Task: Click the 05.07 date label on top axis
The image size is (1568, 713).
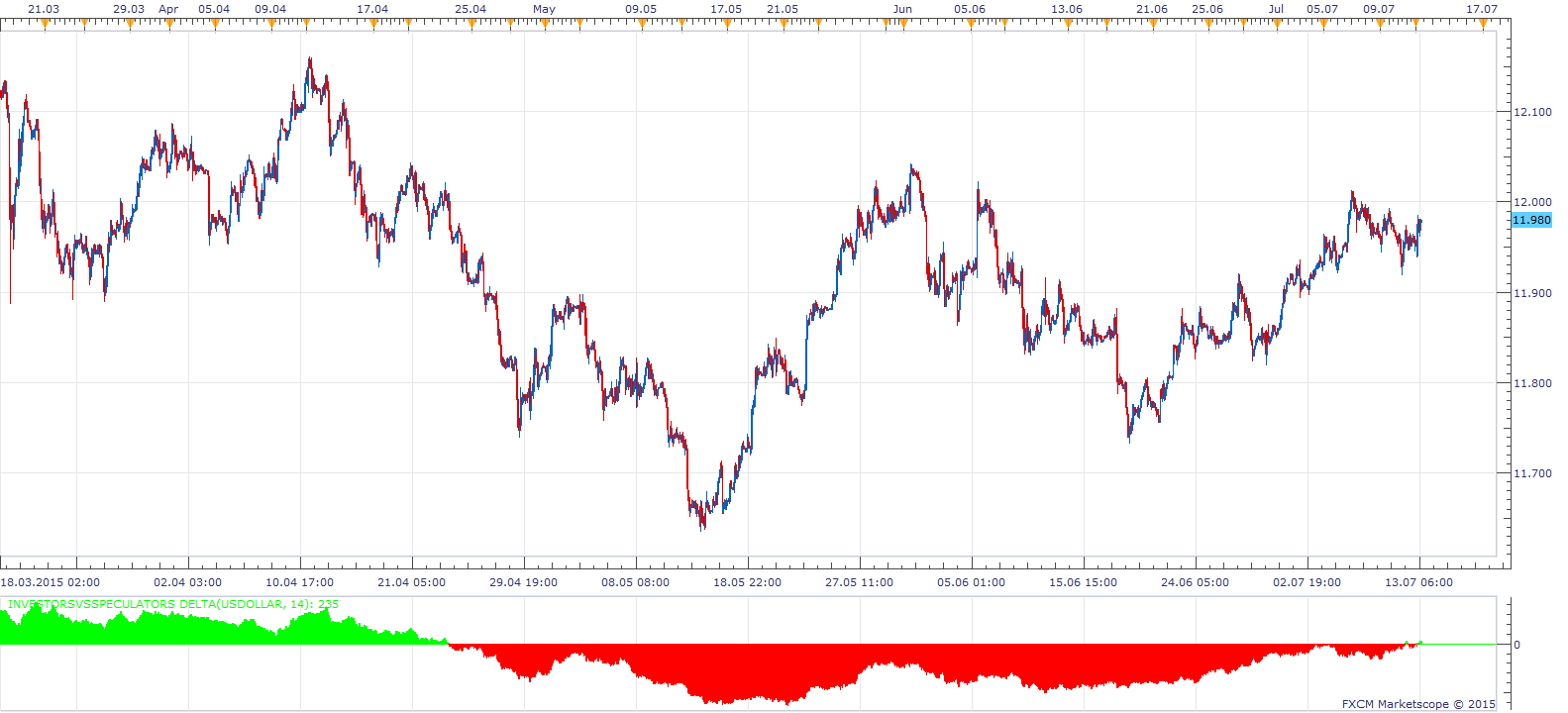Action: tap(1322, 9)
